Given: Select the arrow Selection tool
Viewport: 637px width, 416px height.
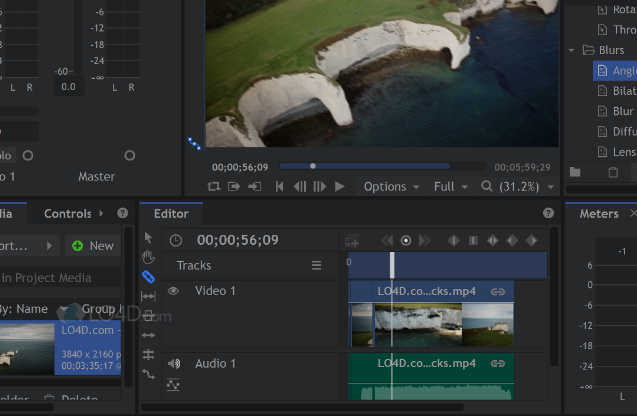Looking at the screenshot, I should click(x=148, y=238).
